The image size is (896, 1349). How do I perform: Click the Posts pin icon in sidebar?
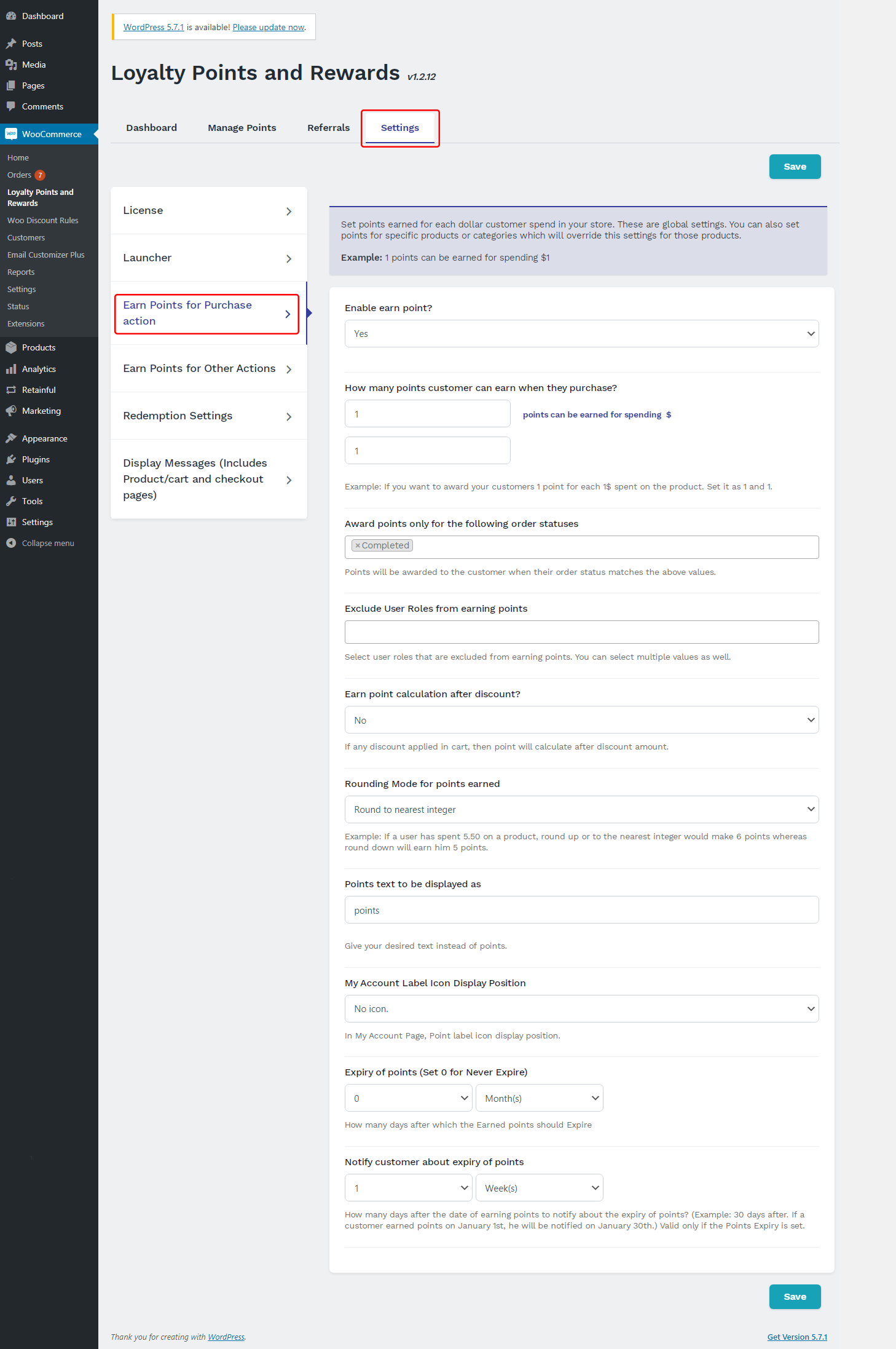11,44
